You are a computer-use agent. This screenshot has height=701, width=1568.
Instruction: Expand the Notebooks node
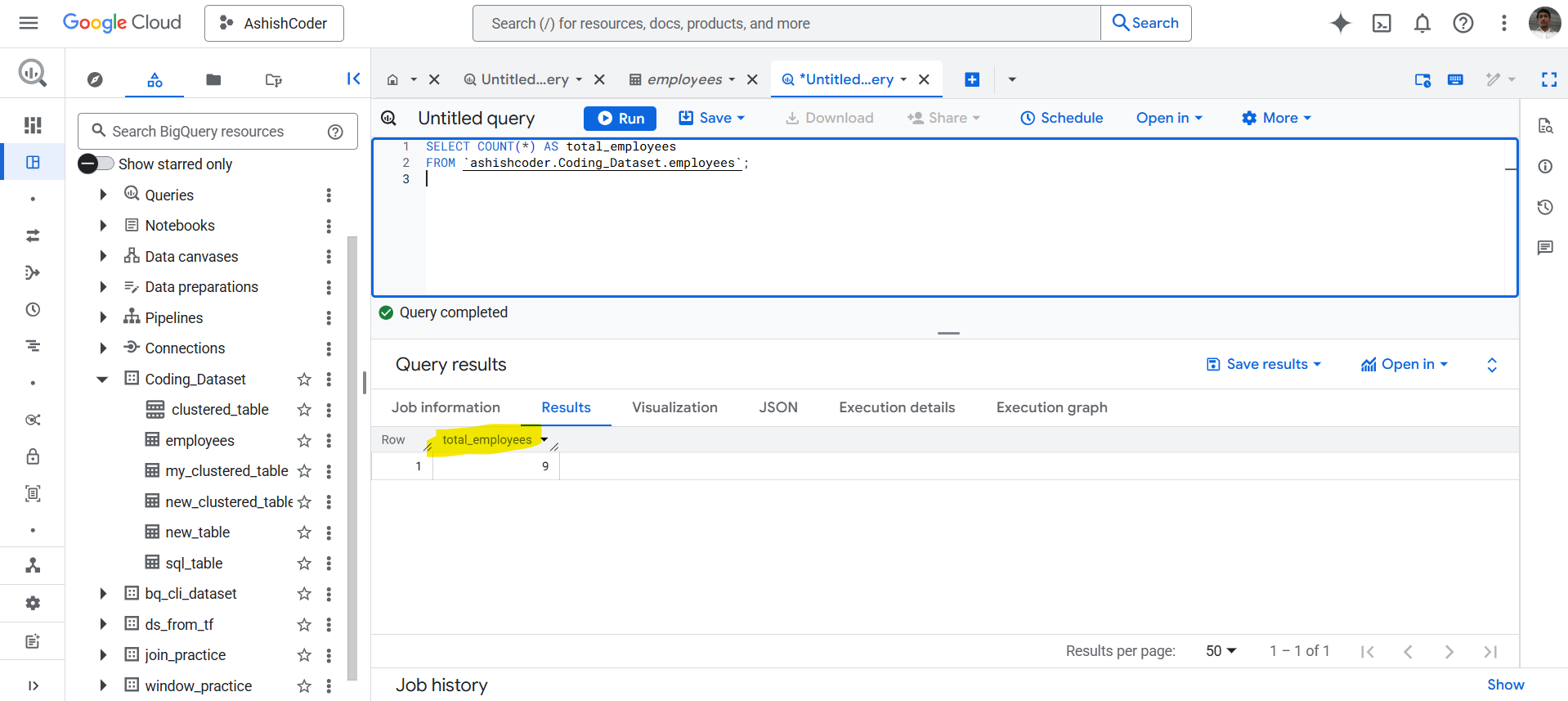(103, 225)
